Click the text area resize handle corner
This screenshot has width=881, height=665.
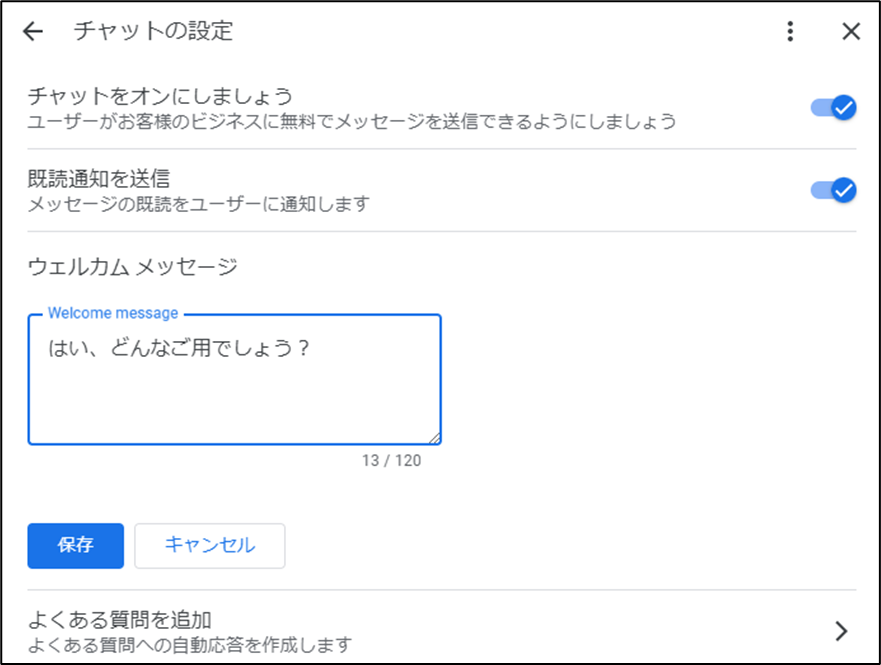(435, 439)
